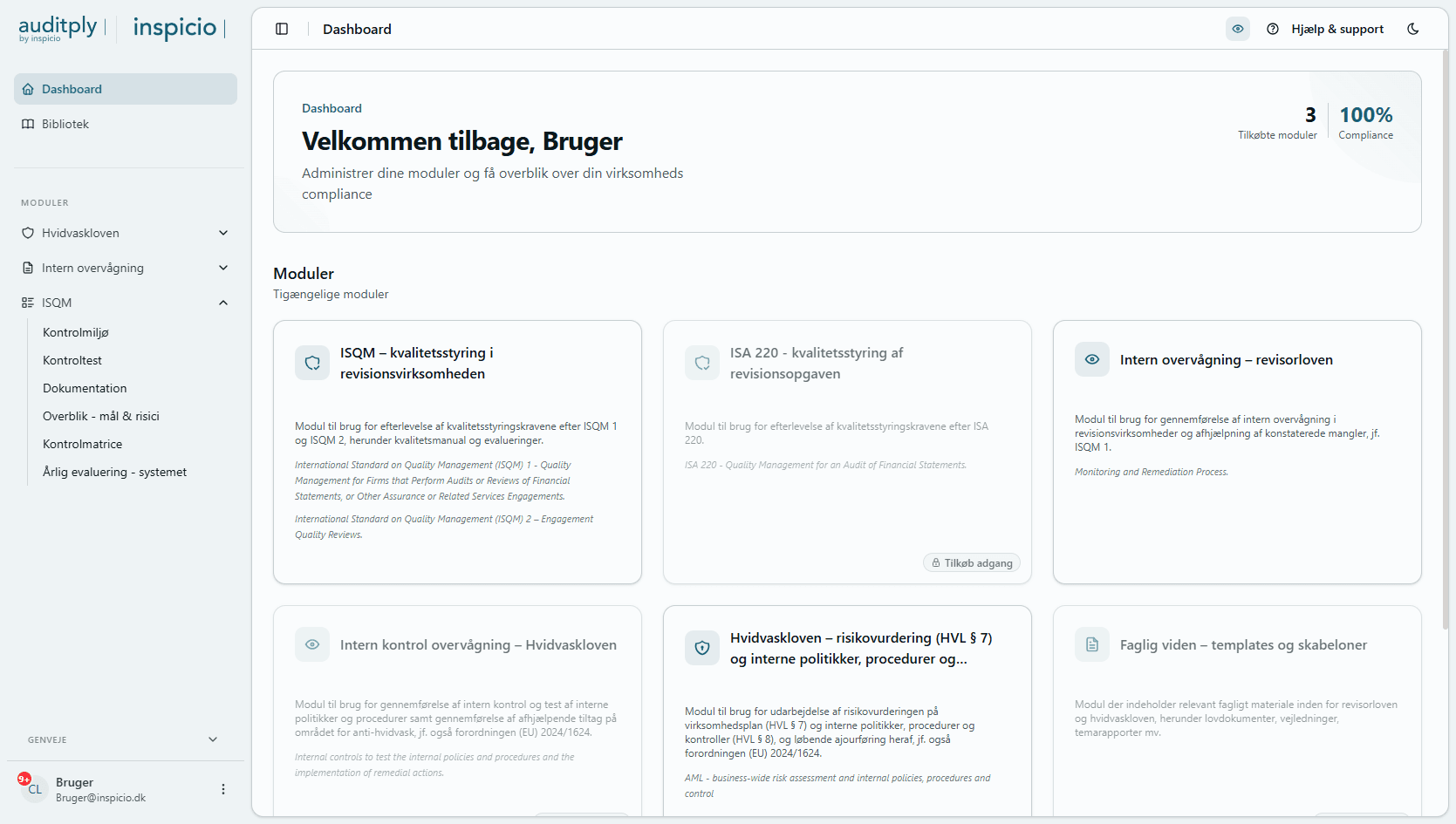Open Kontrolmiljø under ISQM

pyautogui.click(x=76, y=332)
